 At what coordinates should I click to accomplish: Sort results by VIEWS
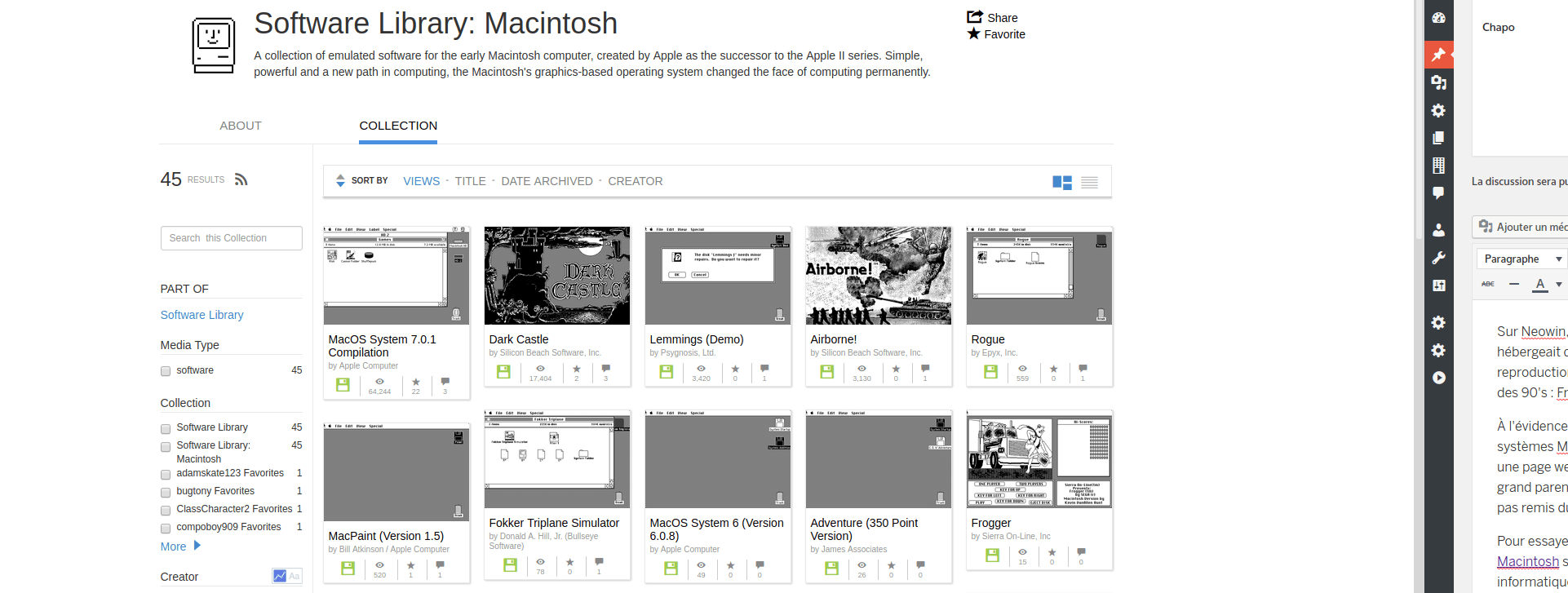pyautogui.click(x=421, y=181)
